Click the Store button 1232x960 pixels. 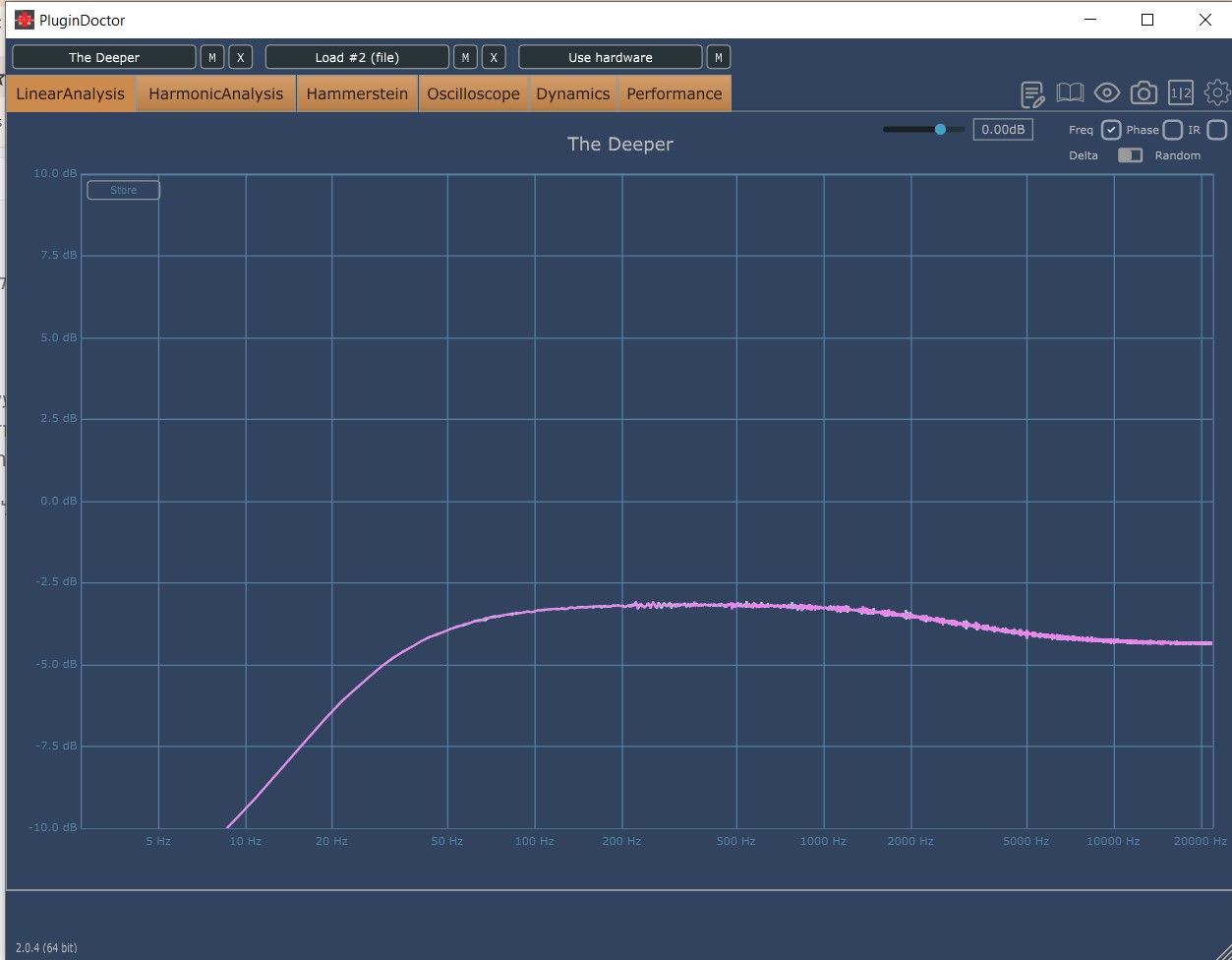point(124,190)
